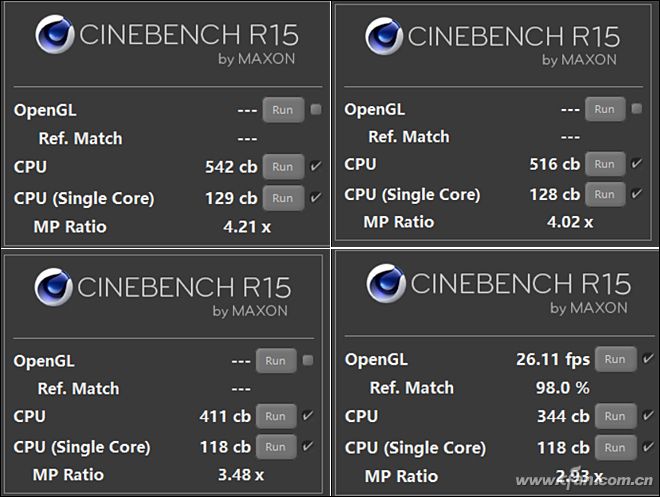660x497 pixels.
Task: Select the 516 cb CPU score
Action: click(555, 164)
